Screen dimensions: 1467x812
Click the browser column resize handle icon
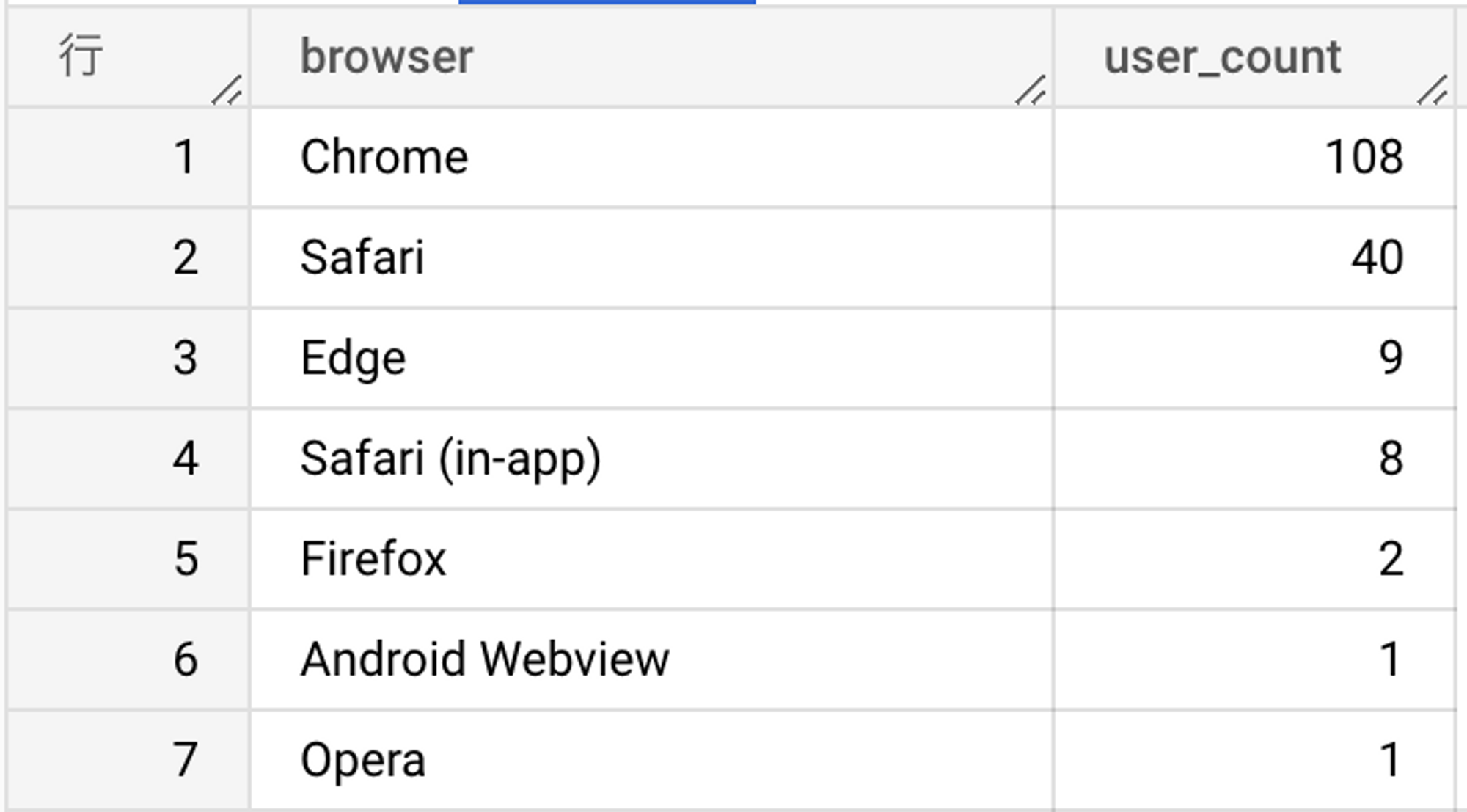[1031, 90]
